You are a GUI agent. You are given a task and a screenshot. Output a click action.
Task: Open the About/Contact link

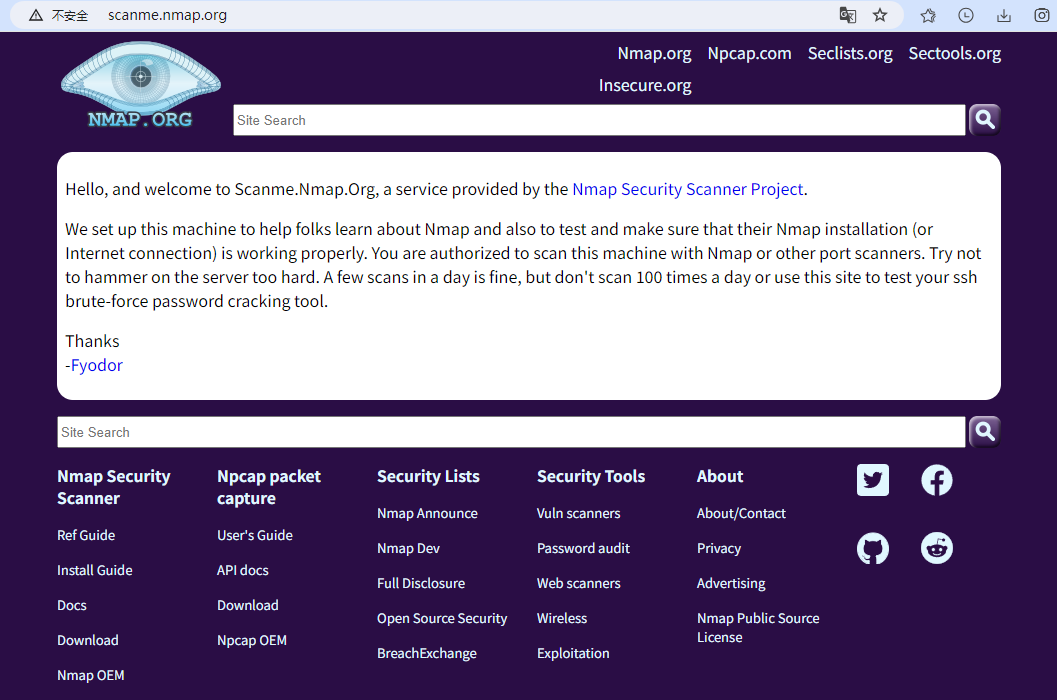741,514
